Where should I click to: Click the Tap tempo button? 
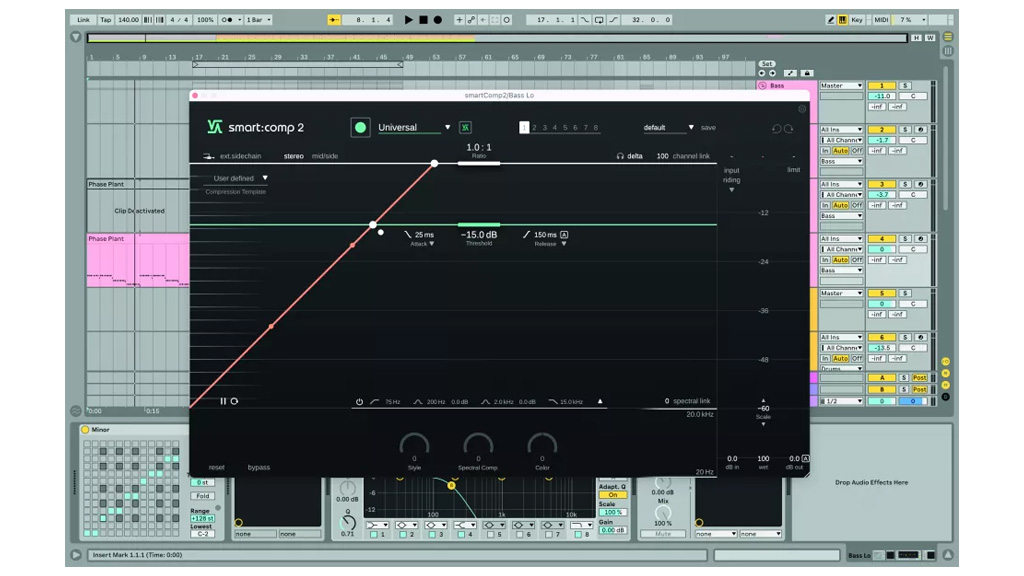coord(105,20)
